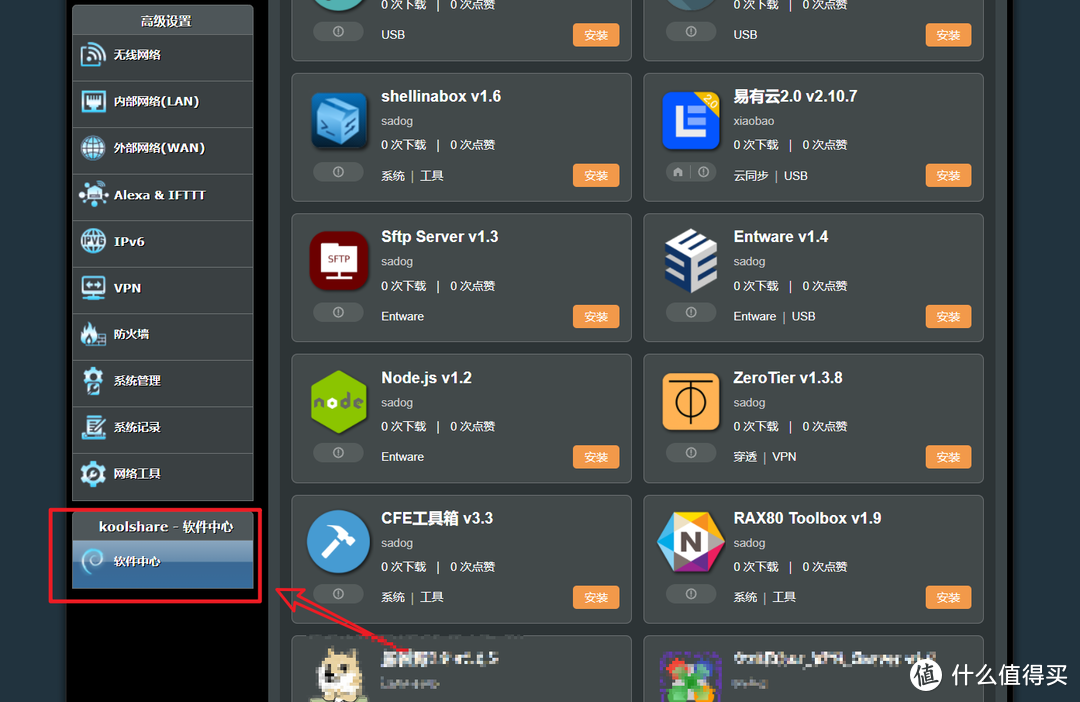
Task: Click the VPN tag on ZeroTier
Action: [x=784, y=457]
